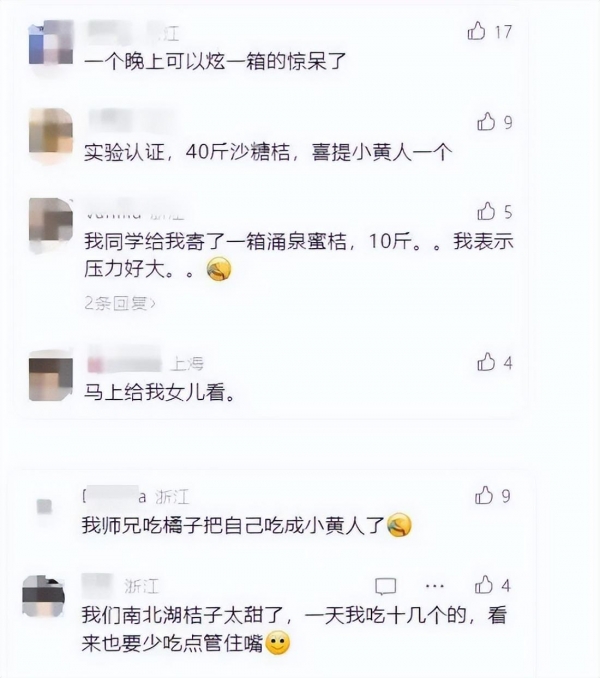Select the 马上给我女儿看 comment text
The height and width of the screenshot is (678, 600).
click(x=159, y=393)
